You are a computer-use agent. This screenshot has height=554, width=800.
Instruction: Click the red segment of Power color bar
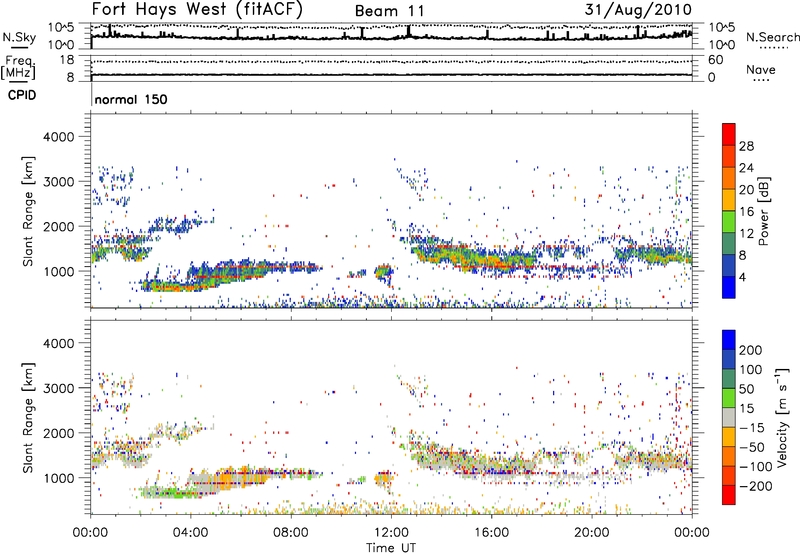click(729, 134)
